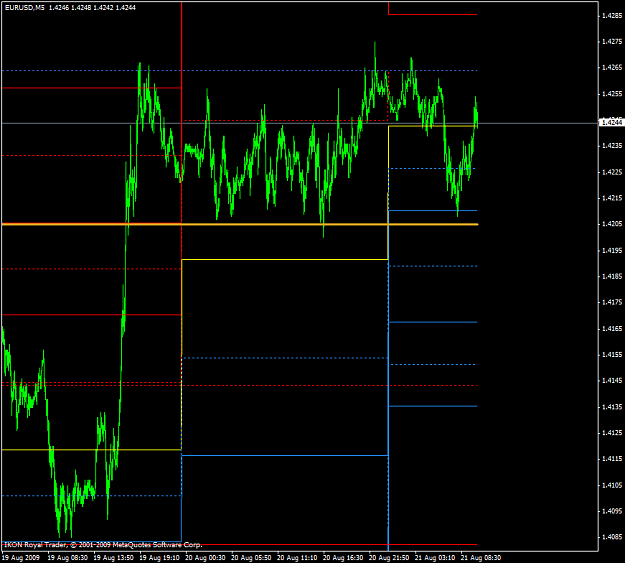
Task: Select price axis label 1.4175
Action: tap(612, 303)
